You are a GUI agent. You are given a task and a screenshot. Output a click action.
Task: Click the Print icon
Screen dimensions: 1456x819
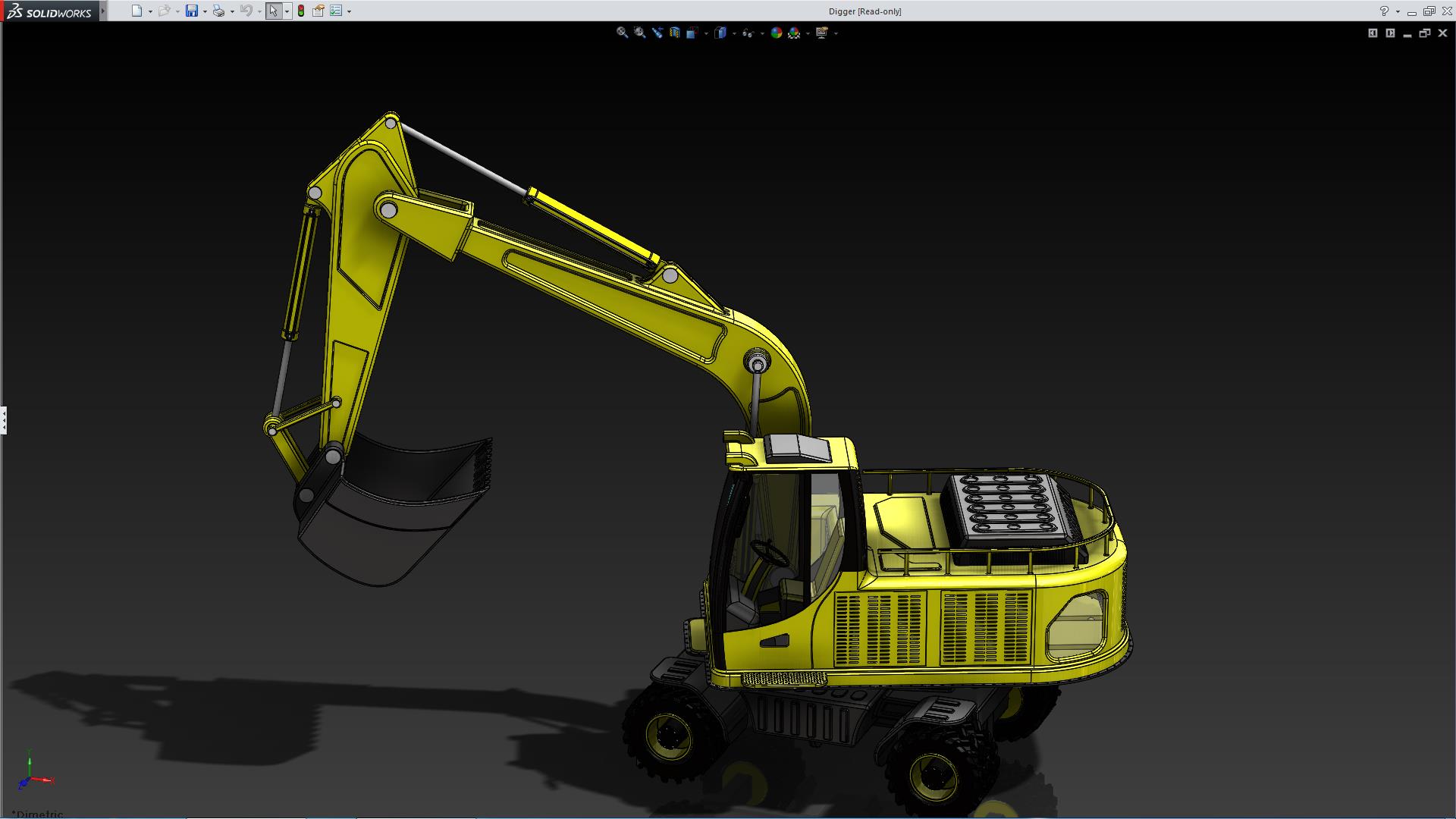218,11
